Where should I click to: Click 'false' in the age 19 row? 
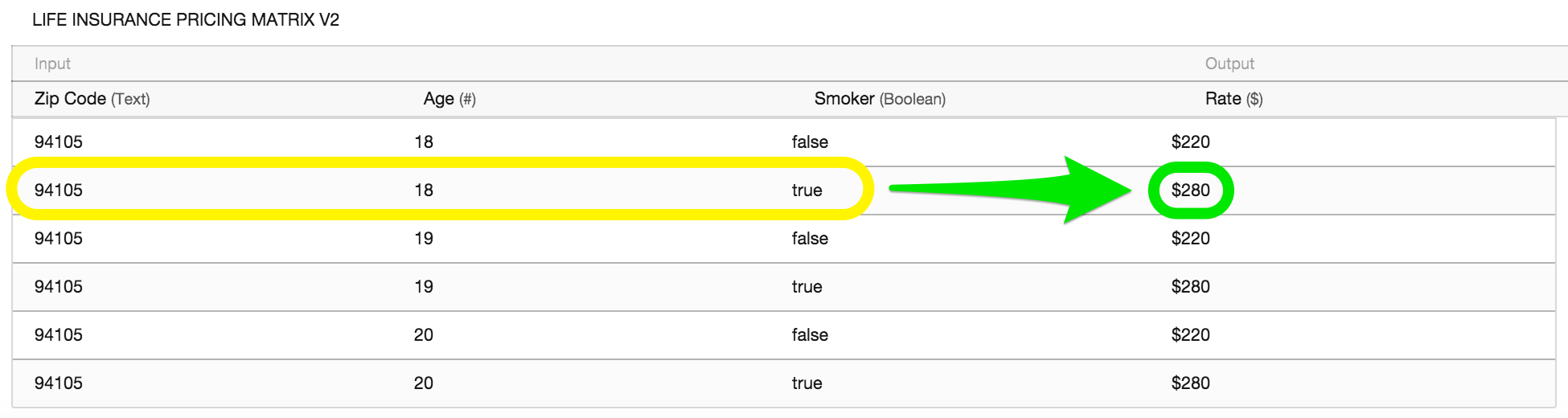[x=810, y=239]
